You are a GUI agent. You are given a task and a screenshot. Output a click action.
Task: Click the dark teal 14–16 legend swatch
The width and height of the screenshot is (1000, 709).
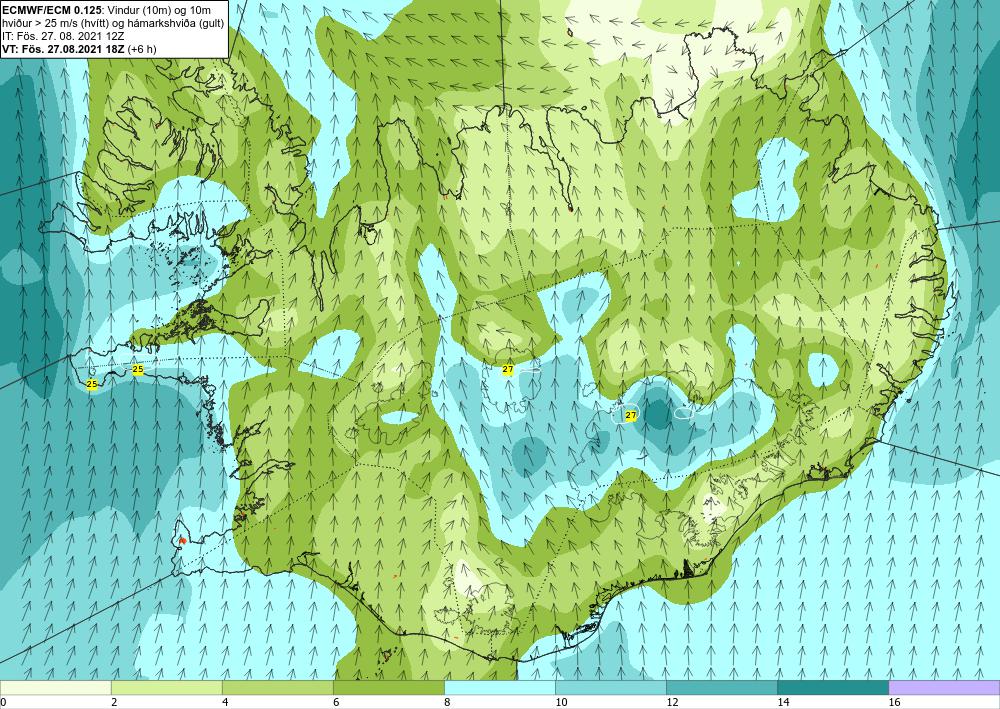point(832,687)
